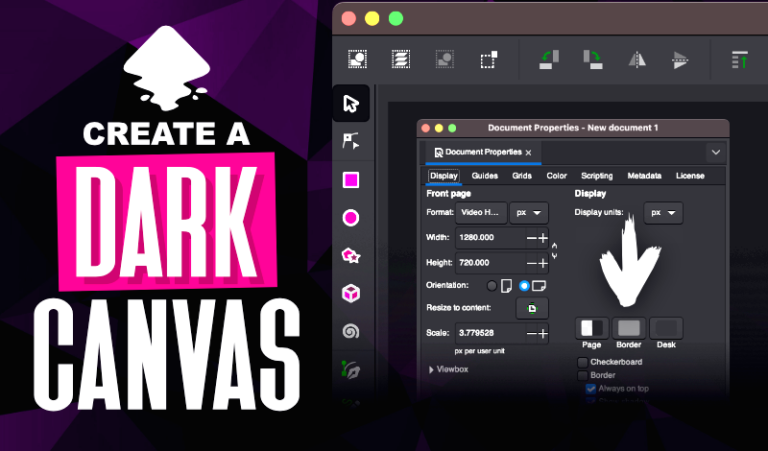
Task: Open the Display units px dropdown
Action: (663, 213)
